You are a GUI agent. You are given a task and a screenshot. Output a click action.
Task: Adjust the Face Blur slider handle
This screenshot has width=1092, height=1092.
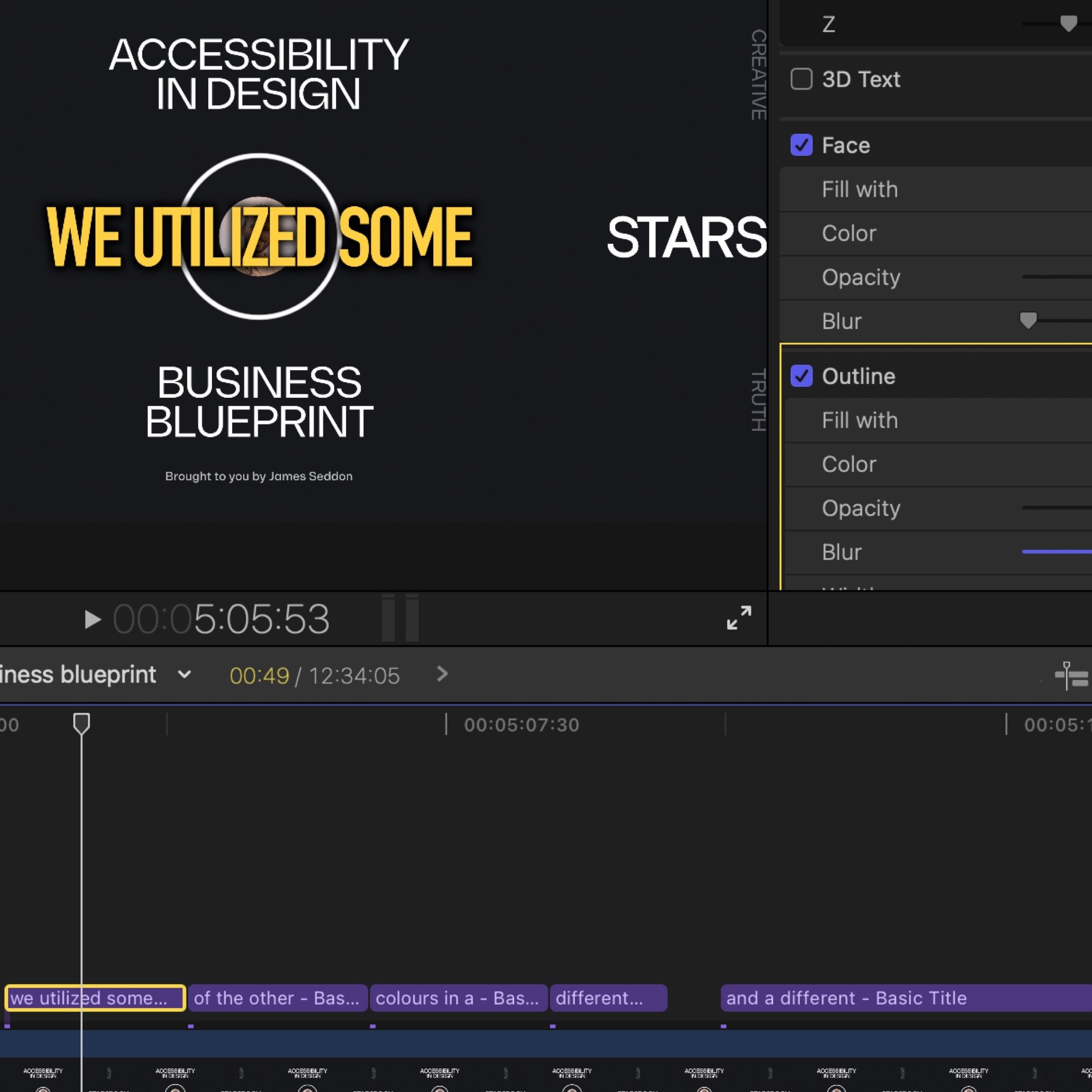[x=1028, y=321]
